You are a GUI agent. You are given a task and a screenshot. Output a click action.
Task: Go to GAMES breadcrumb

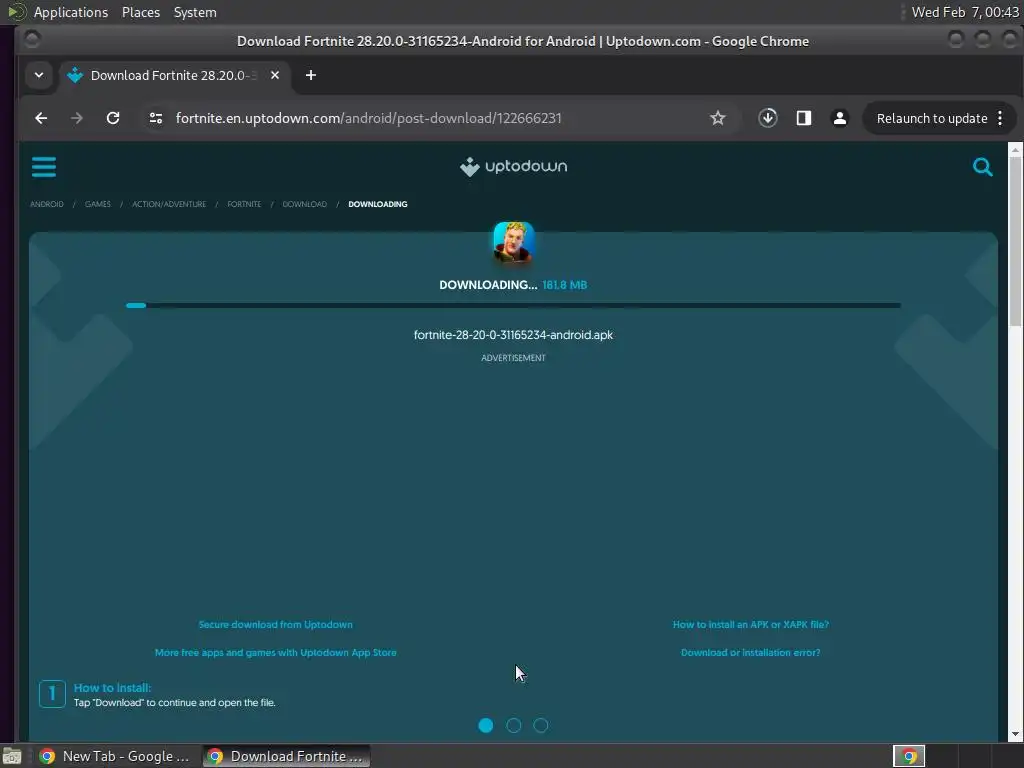[98, 204]
